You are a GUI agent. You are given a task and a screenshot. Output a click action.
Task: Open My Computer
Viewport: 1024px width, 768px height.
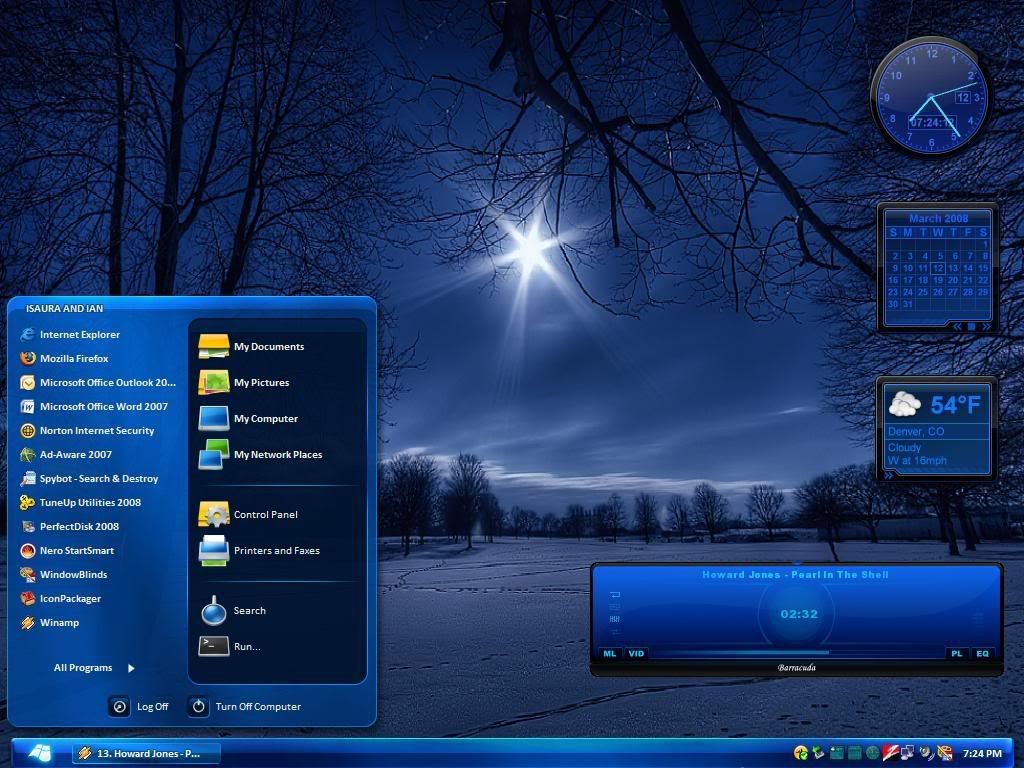click(x=248, y=418)
